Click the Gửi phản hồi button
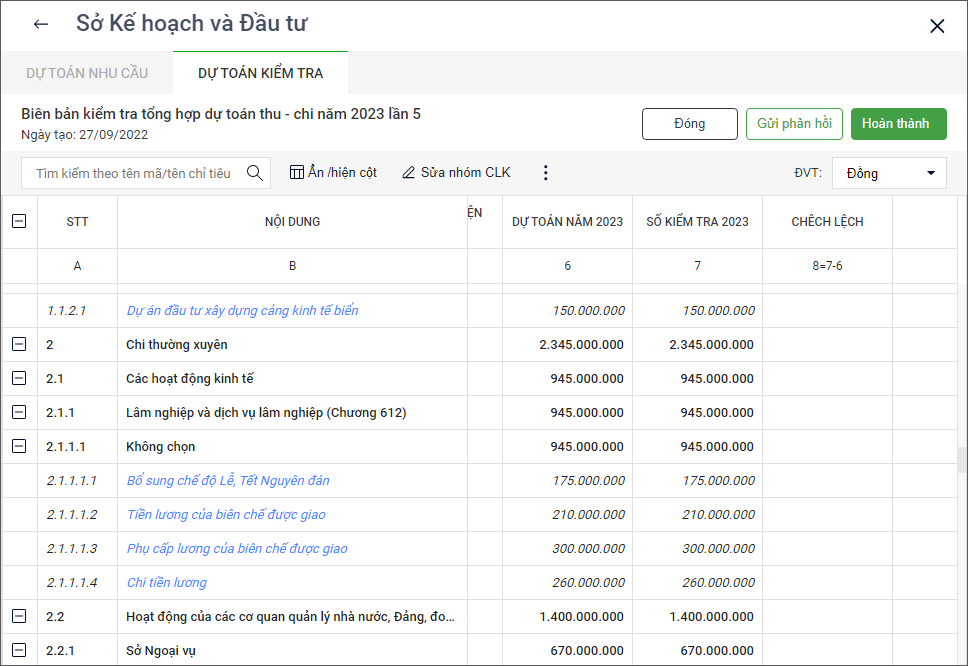This screenshot has width=968, height=666. click(794, 124)
